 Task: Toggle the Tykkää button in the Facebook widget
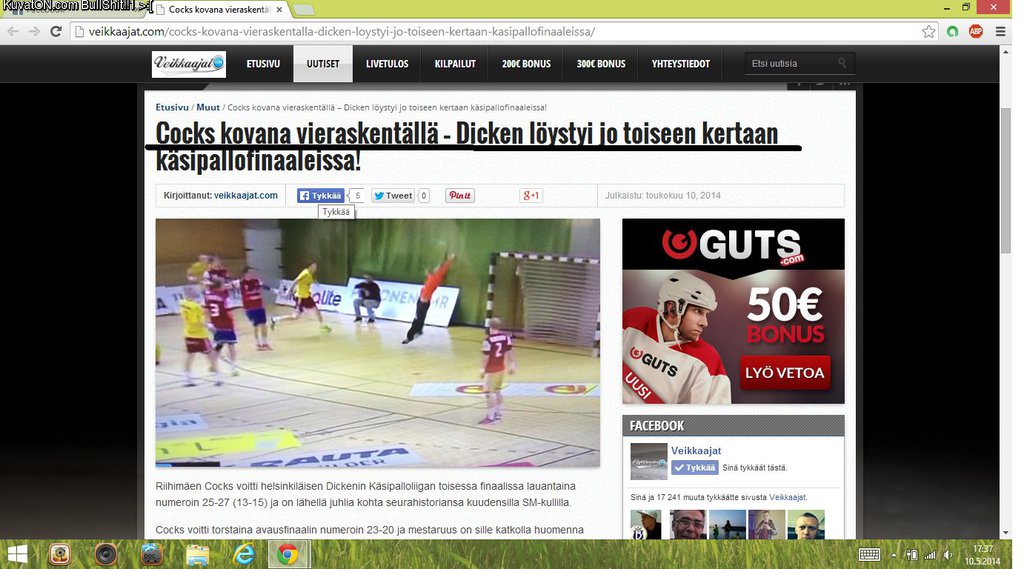694,468
